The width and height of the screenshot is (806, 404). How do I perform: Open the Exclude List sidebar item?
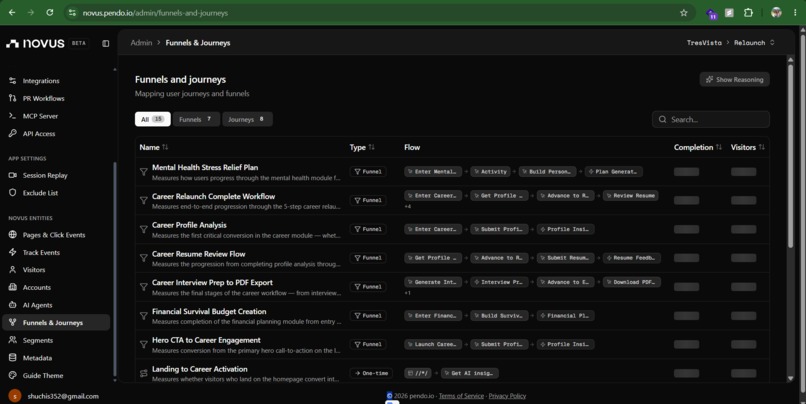pyautogui.click(x=40, y=193)
